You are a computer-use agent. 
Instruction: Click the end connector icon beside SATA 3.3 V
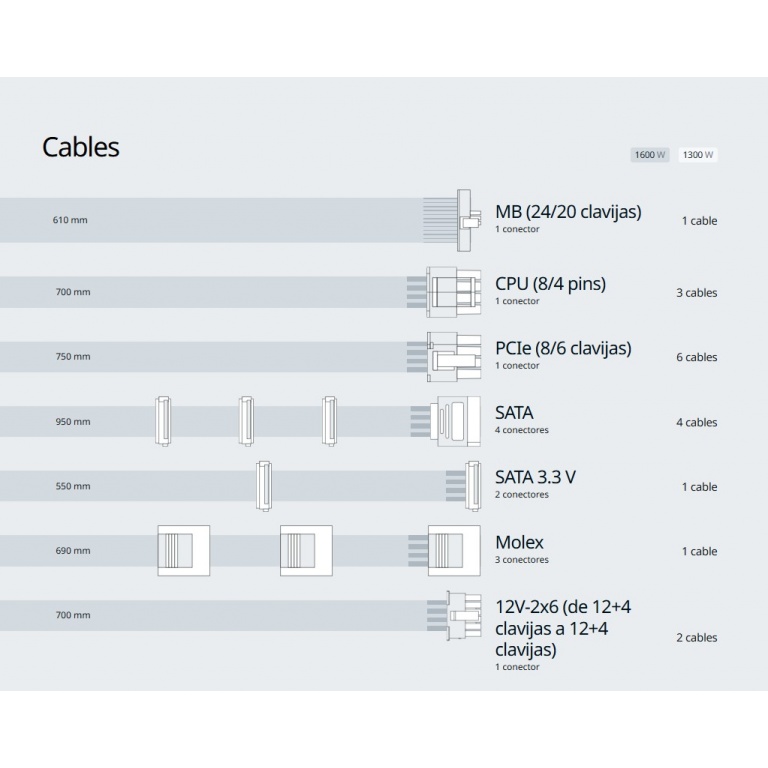457,486
